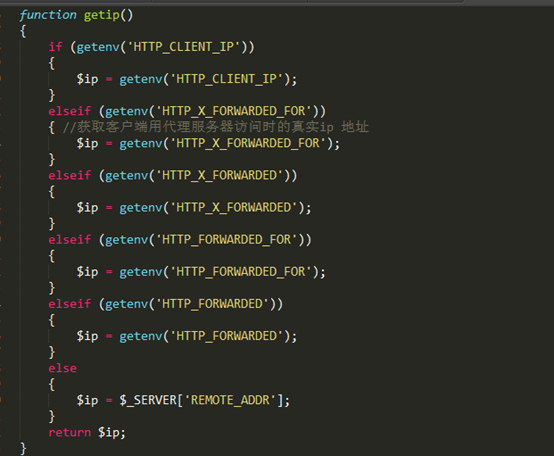The height and width of the screenshot is (456, 554).
Task: Click the italic function keyword
Action: point(48,14)
